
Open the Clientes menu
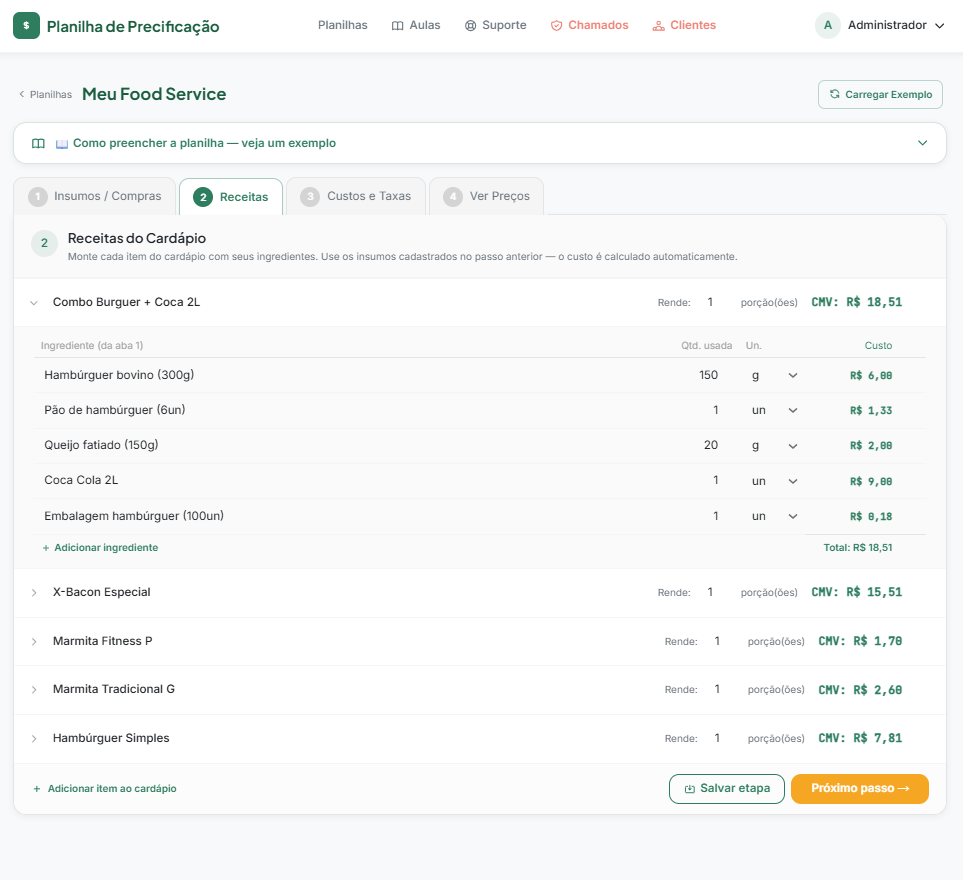684,25
